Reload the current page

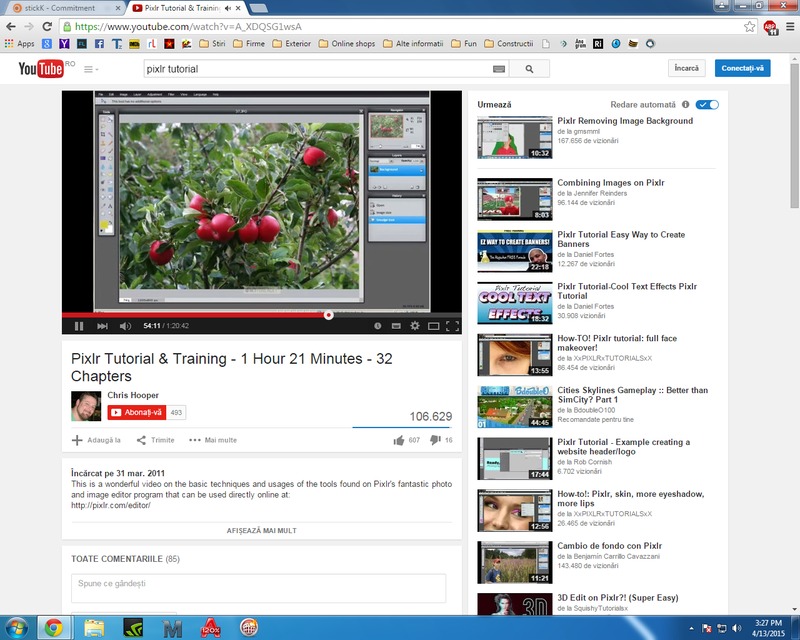pos(47,27)
